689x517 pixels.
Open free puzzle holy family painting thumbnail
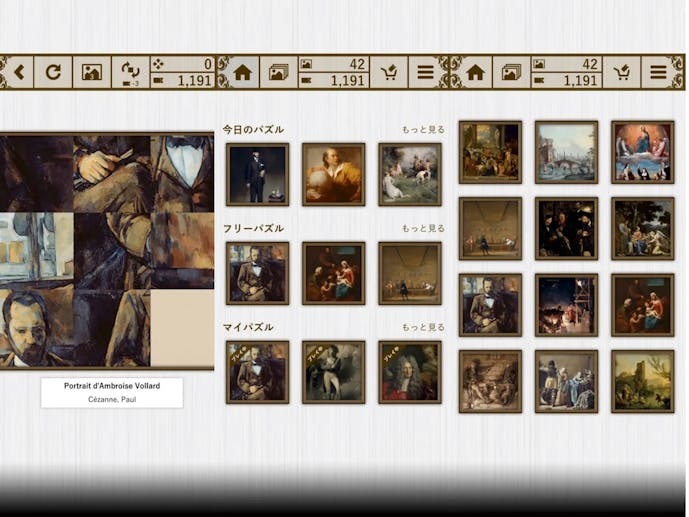point(334,273)
